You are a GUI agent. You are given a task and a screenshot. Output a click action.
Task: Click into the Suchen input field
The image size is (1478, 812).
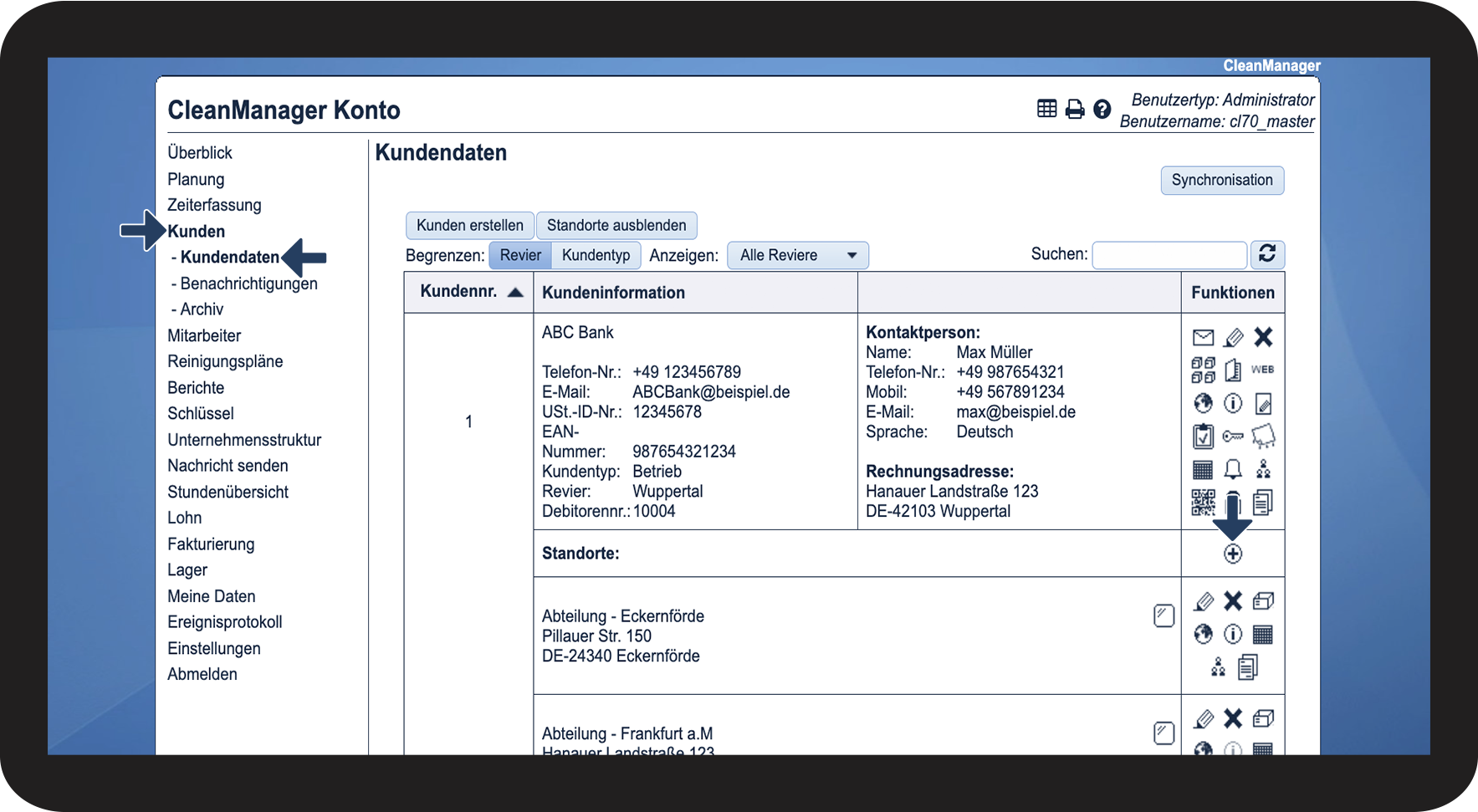(1169, 255)
